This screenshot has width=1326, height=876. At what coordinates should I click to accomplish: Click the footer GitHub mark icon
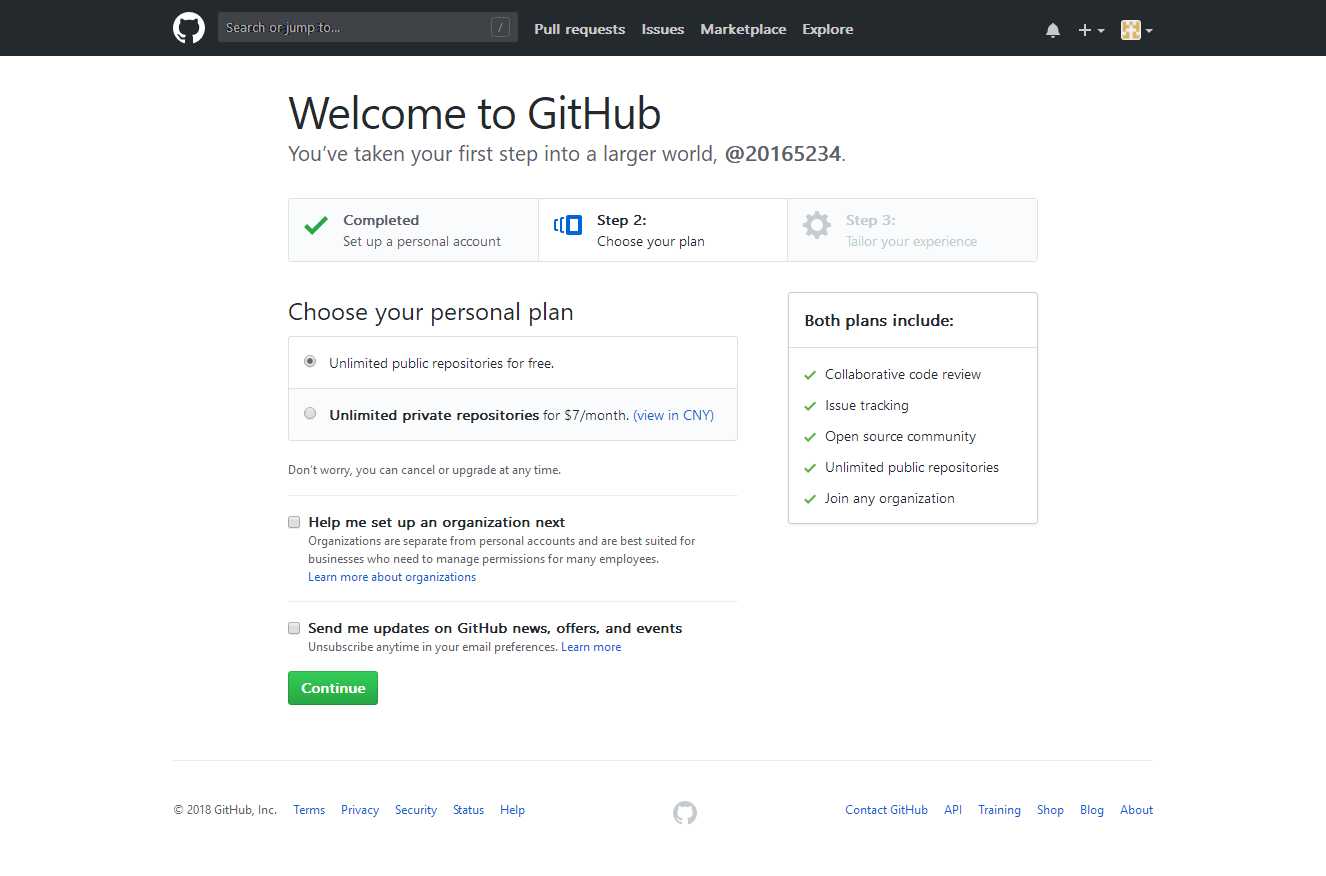685,812
